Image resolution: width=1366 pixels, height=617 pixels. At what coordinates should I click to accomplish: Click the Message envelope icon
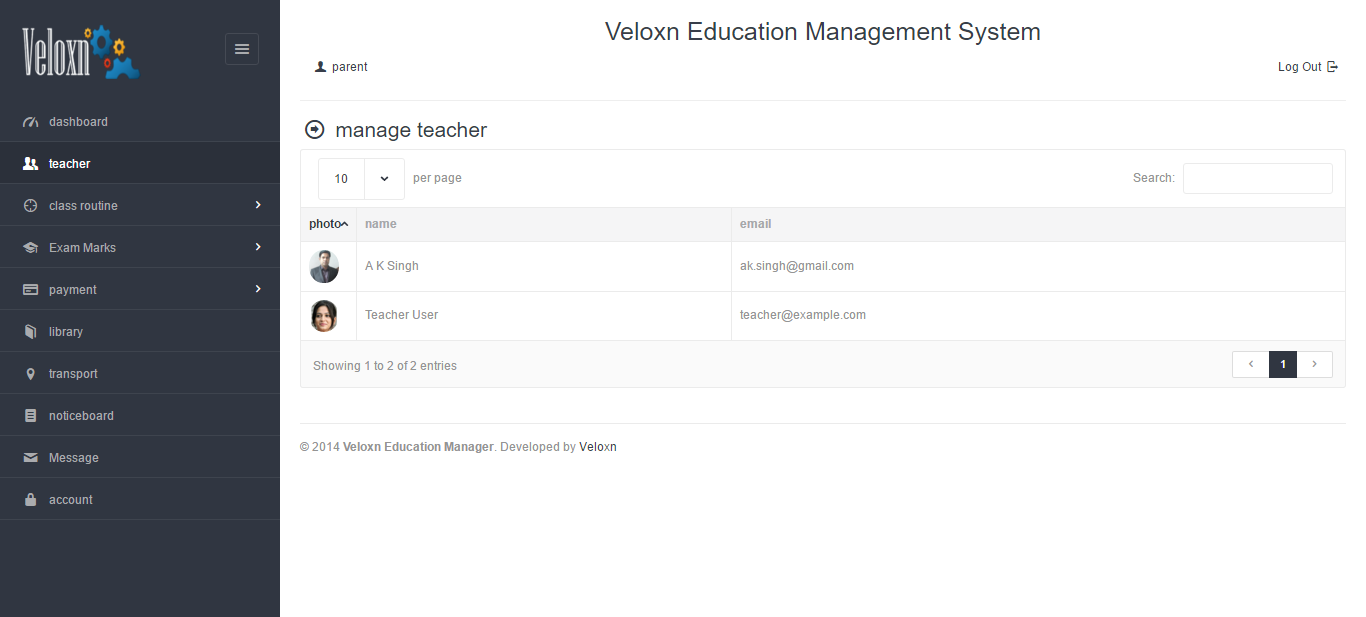30,458
